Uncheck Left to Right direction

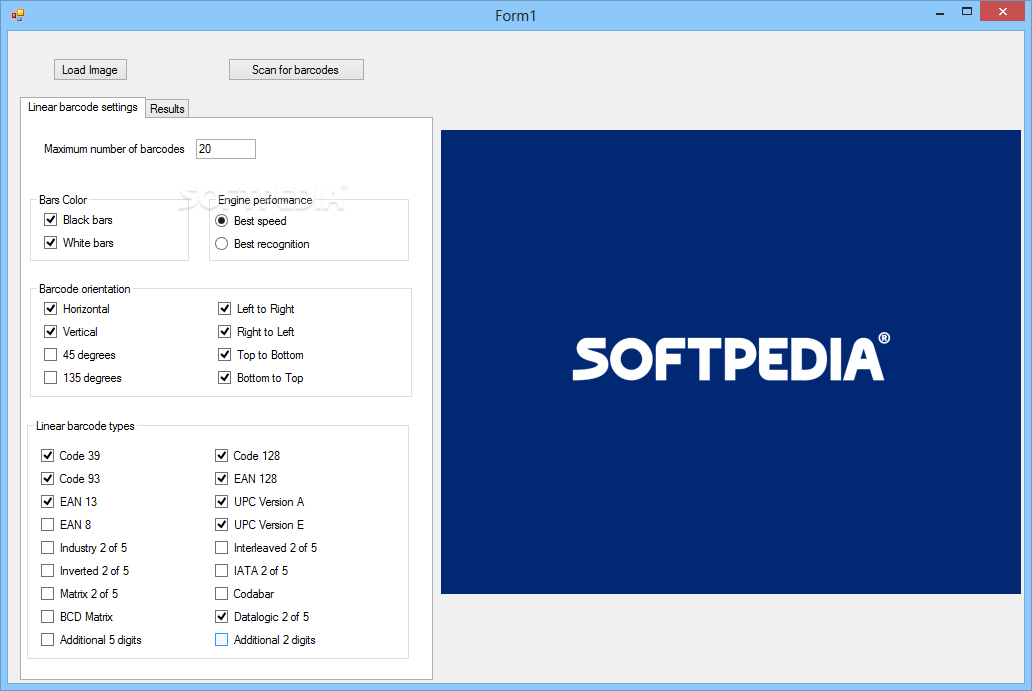(x=224, y=309)
